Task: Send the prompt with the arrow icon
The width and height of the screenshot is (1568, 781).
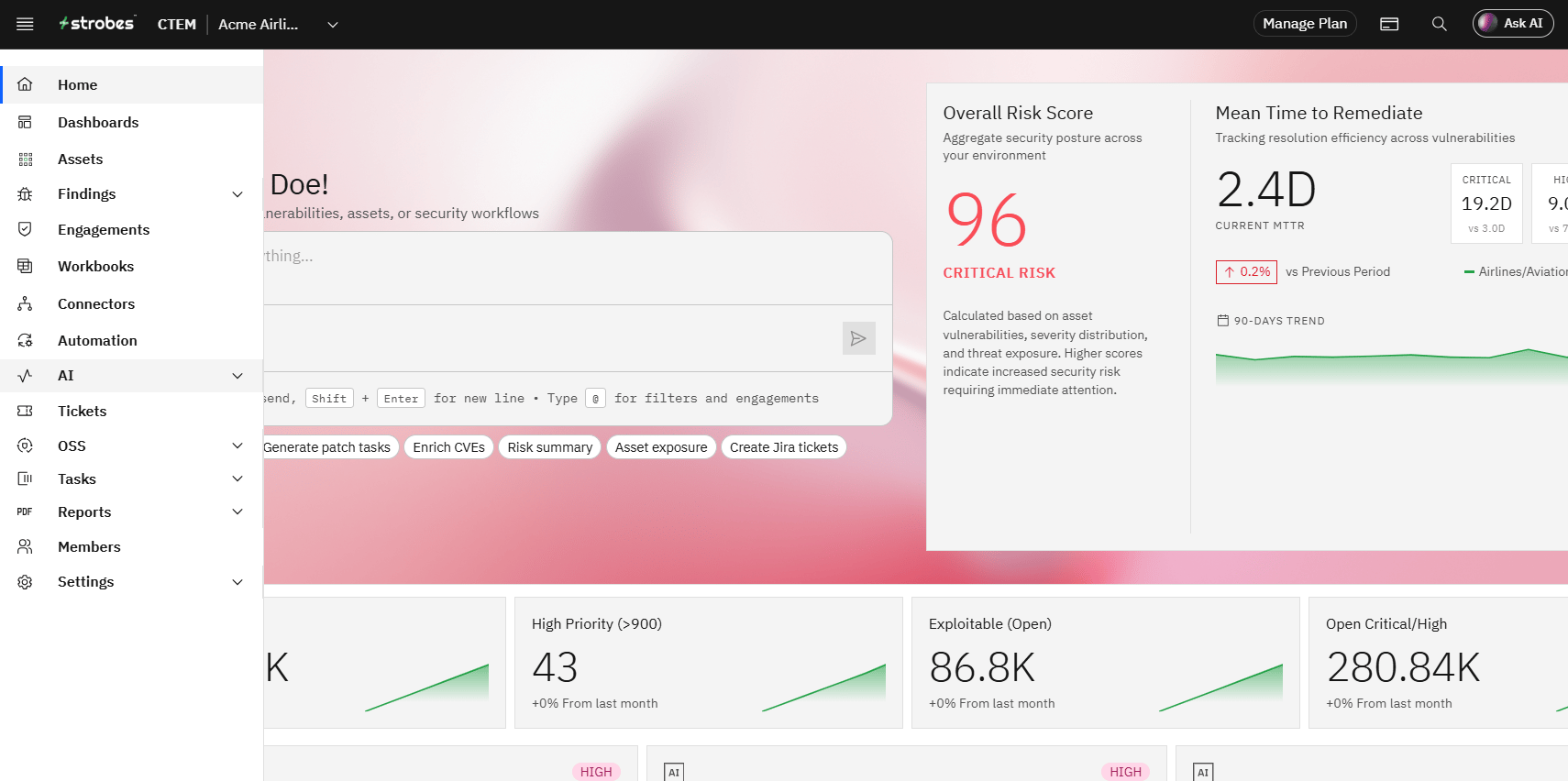Action: [858, 338]
